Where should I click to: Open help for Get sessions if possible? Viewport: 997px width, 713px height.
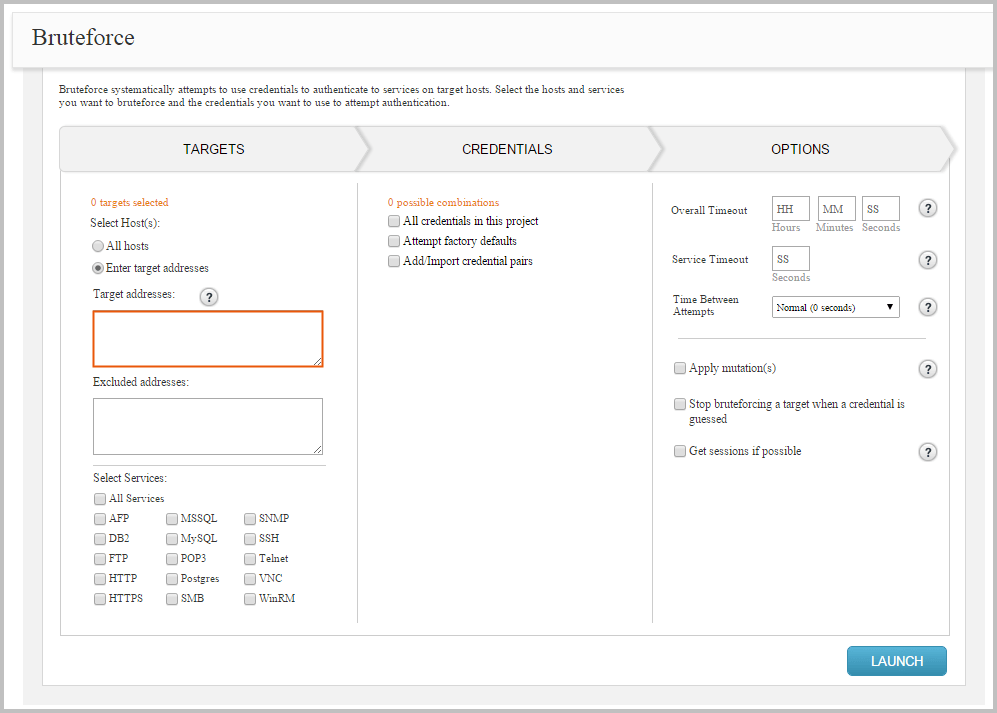click(928, 452)
